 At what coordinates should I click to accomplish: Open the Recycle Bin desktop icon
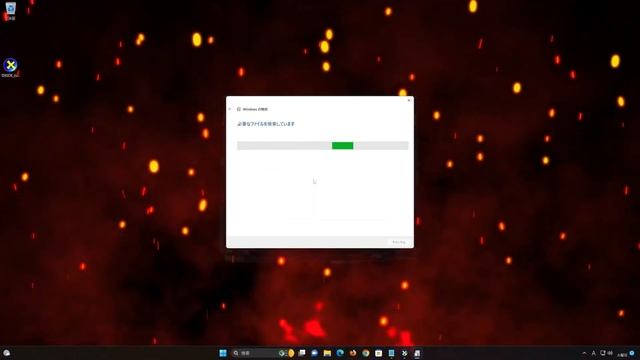tap(10, 11)
